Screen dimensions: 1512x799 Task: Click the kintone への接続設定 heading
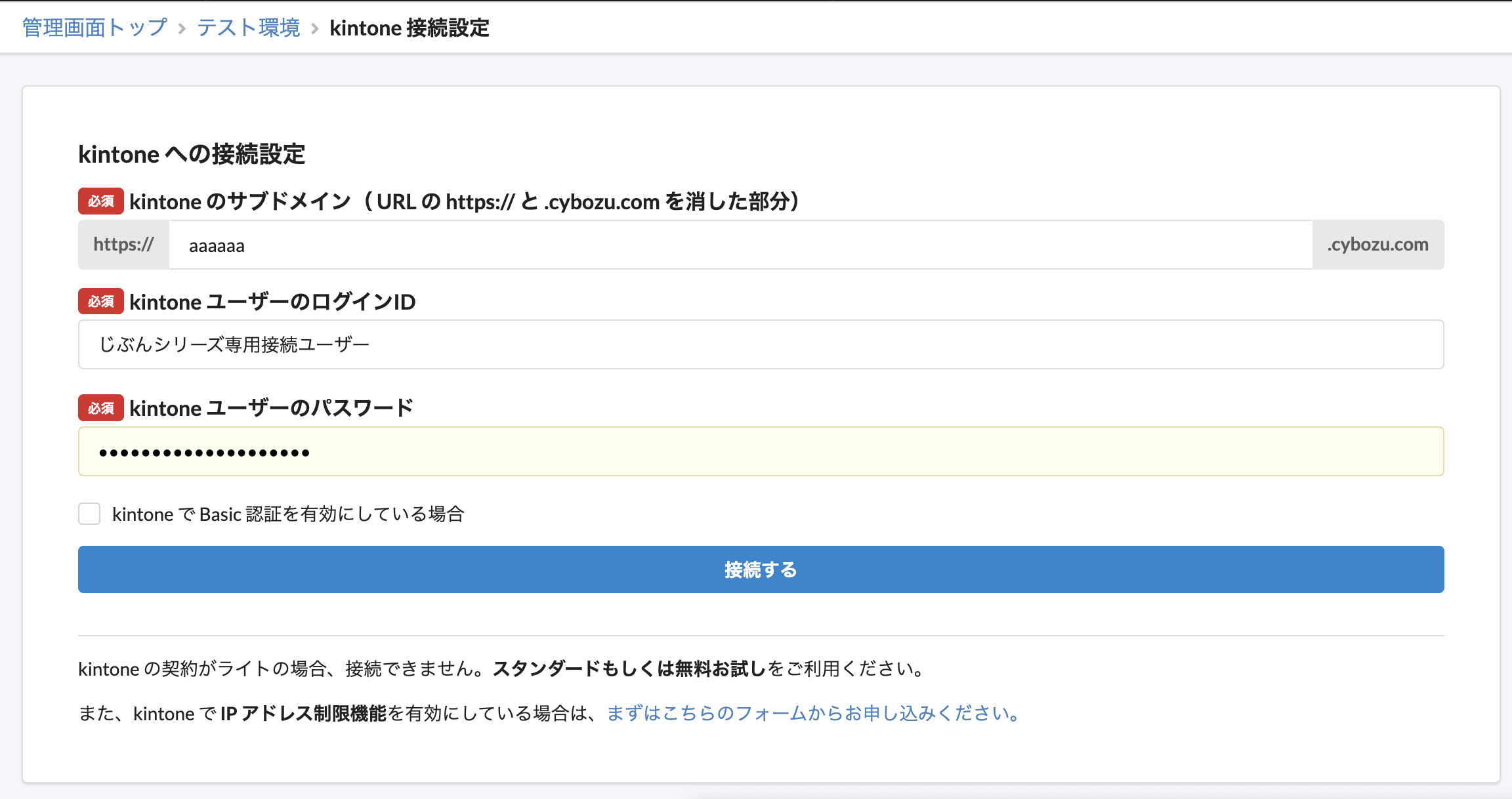tap(192, 154)
